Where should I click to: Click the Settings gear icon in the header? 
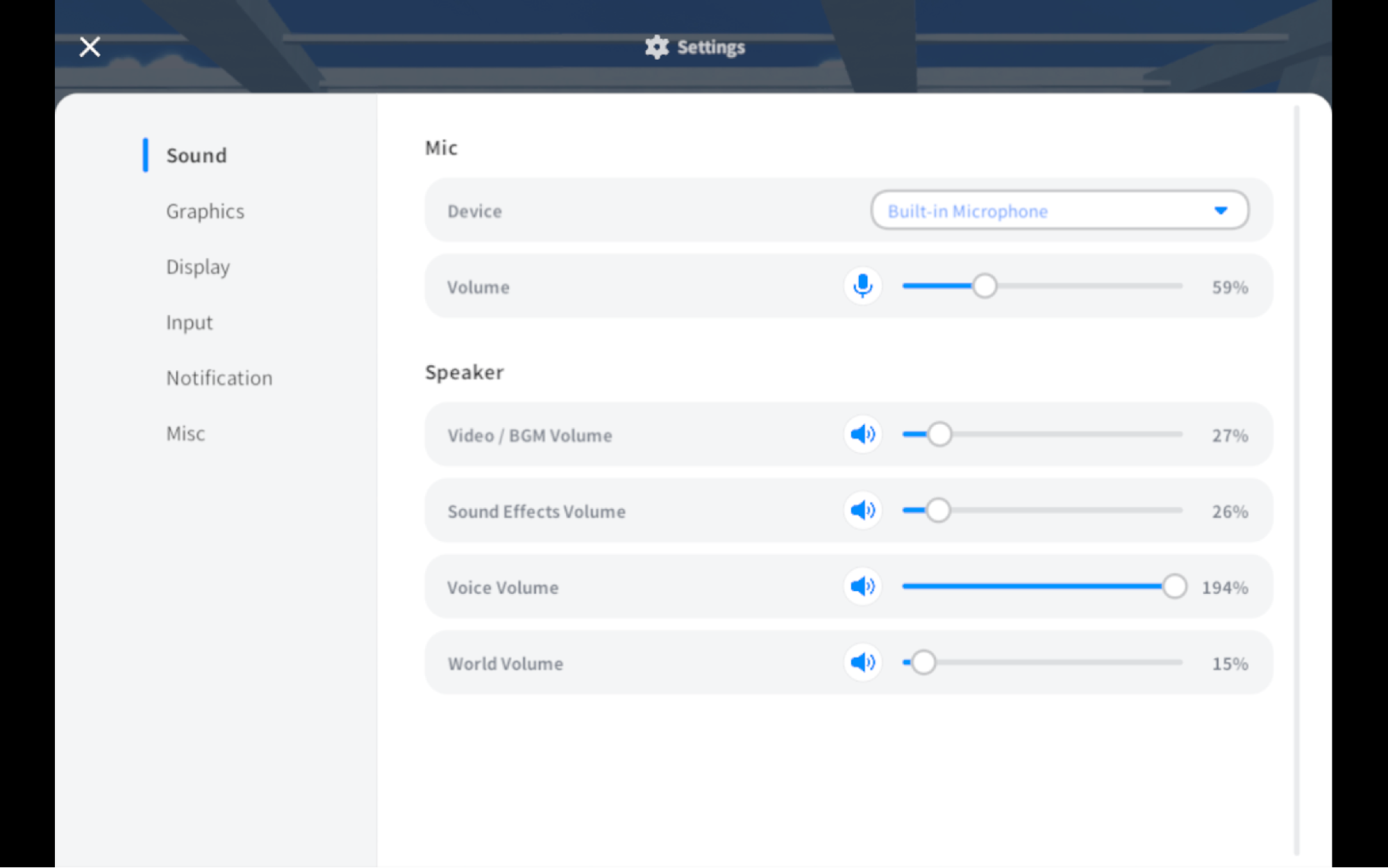[x=656, y=47]
